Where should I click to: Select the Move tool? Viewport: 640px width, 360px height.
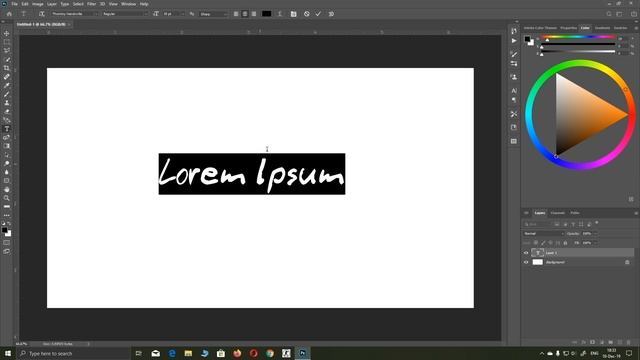[7, 33]
